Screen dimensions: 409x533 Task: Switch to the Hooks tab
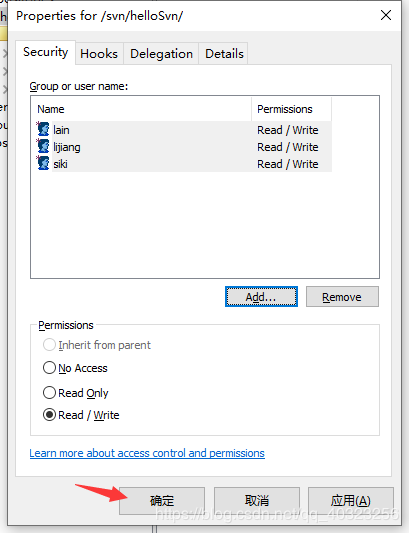pos(99,54)
